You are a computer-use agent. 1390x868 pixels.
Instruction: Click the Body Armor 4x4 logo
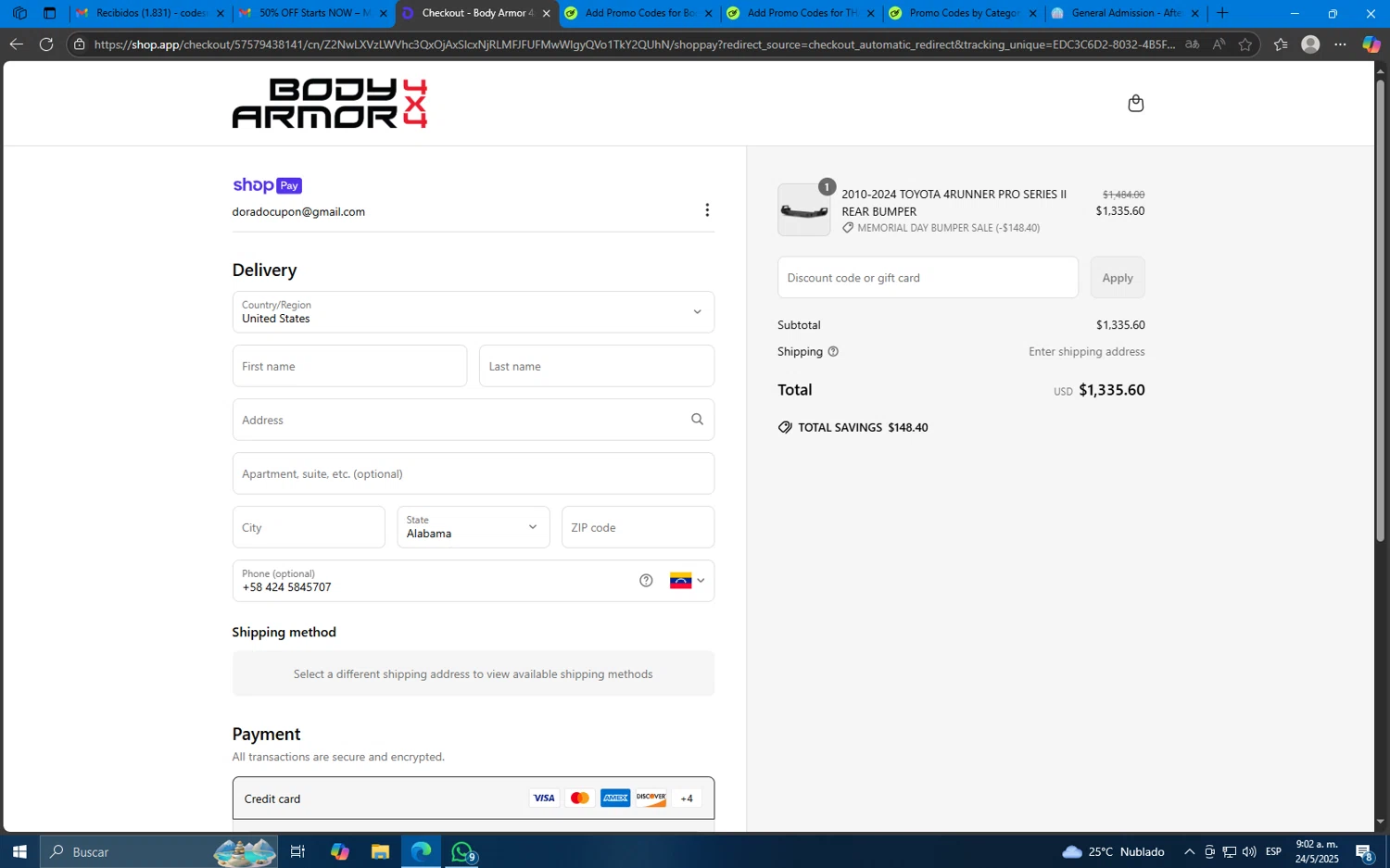click(x=329, y=103)
